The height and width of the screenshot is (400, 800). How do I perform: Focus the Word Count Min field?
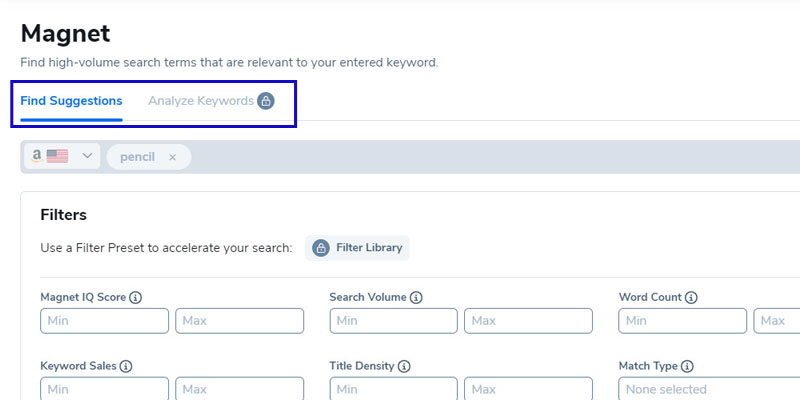683,321
